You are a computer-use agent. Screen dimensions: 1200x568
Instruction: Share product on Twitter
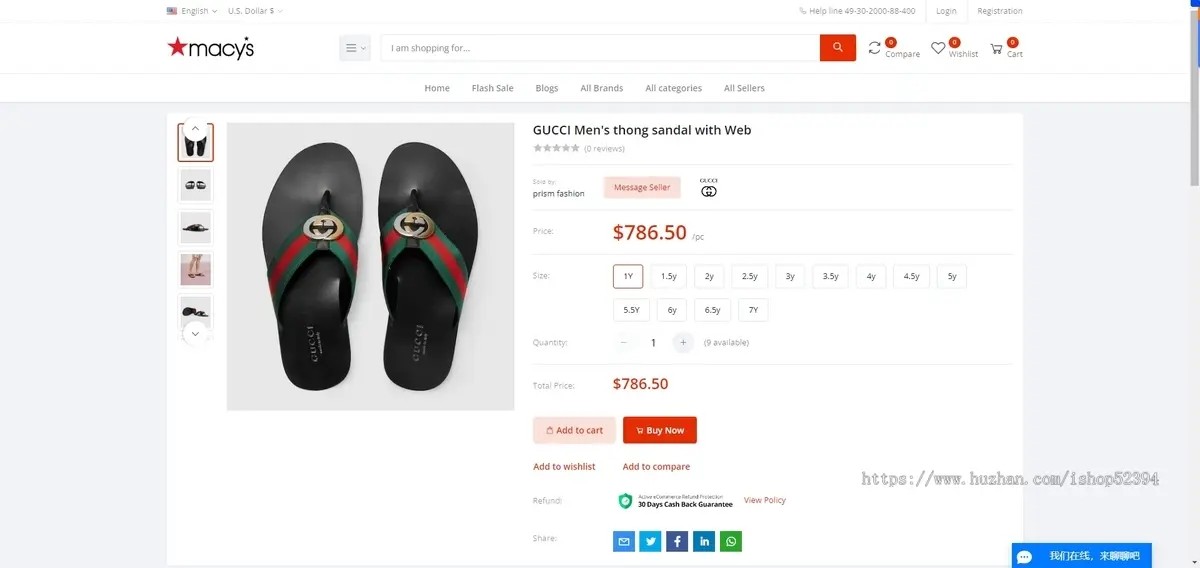coord(651,541)
